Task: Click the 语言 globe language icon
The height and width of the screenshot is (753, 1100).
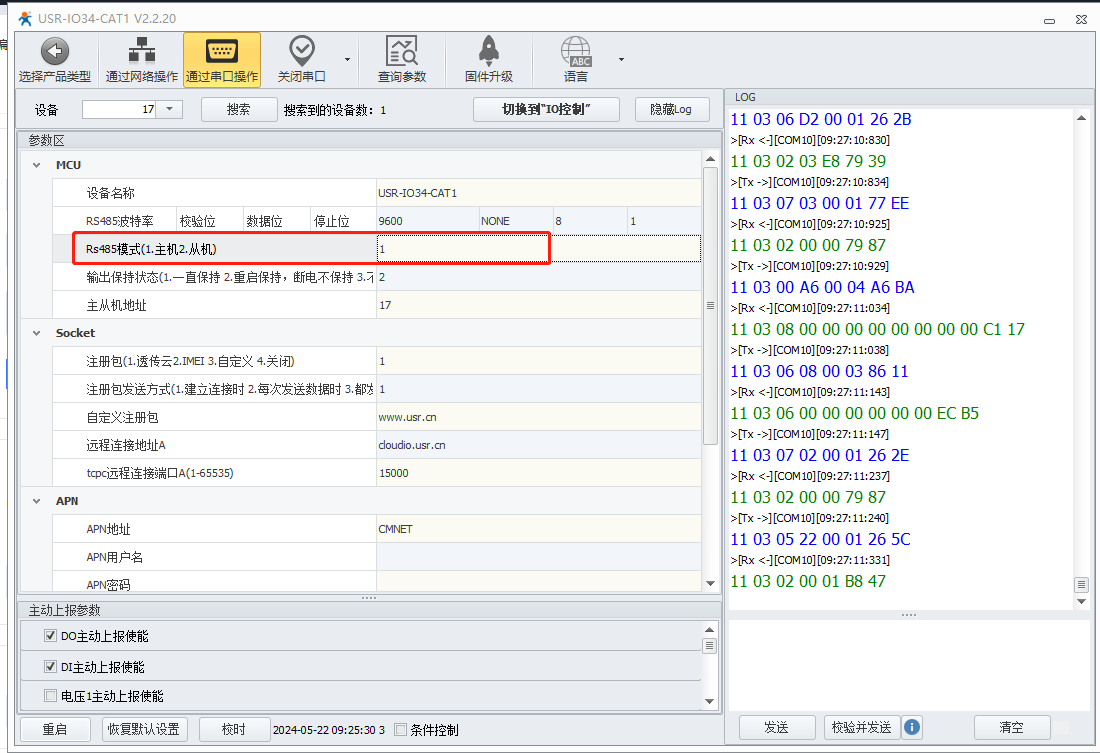Action: tap(575, 52)
